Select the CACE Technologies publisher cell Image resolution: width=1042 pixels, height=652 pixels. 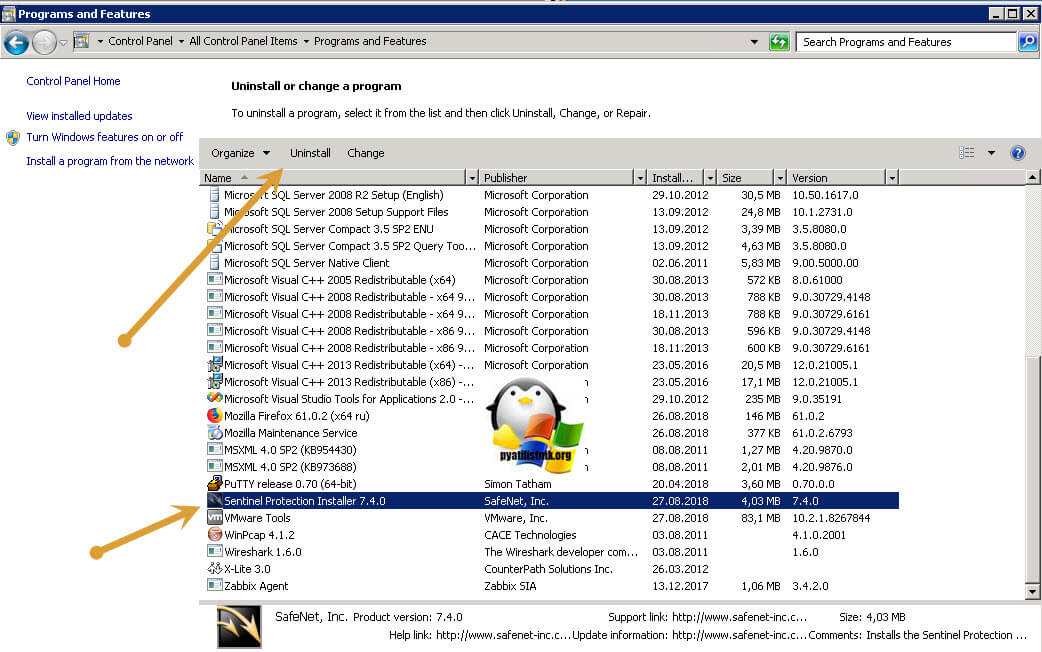tap(530, 535)
